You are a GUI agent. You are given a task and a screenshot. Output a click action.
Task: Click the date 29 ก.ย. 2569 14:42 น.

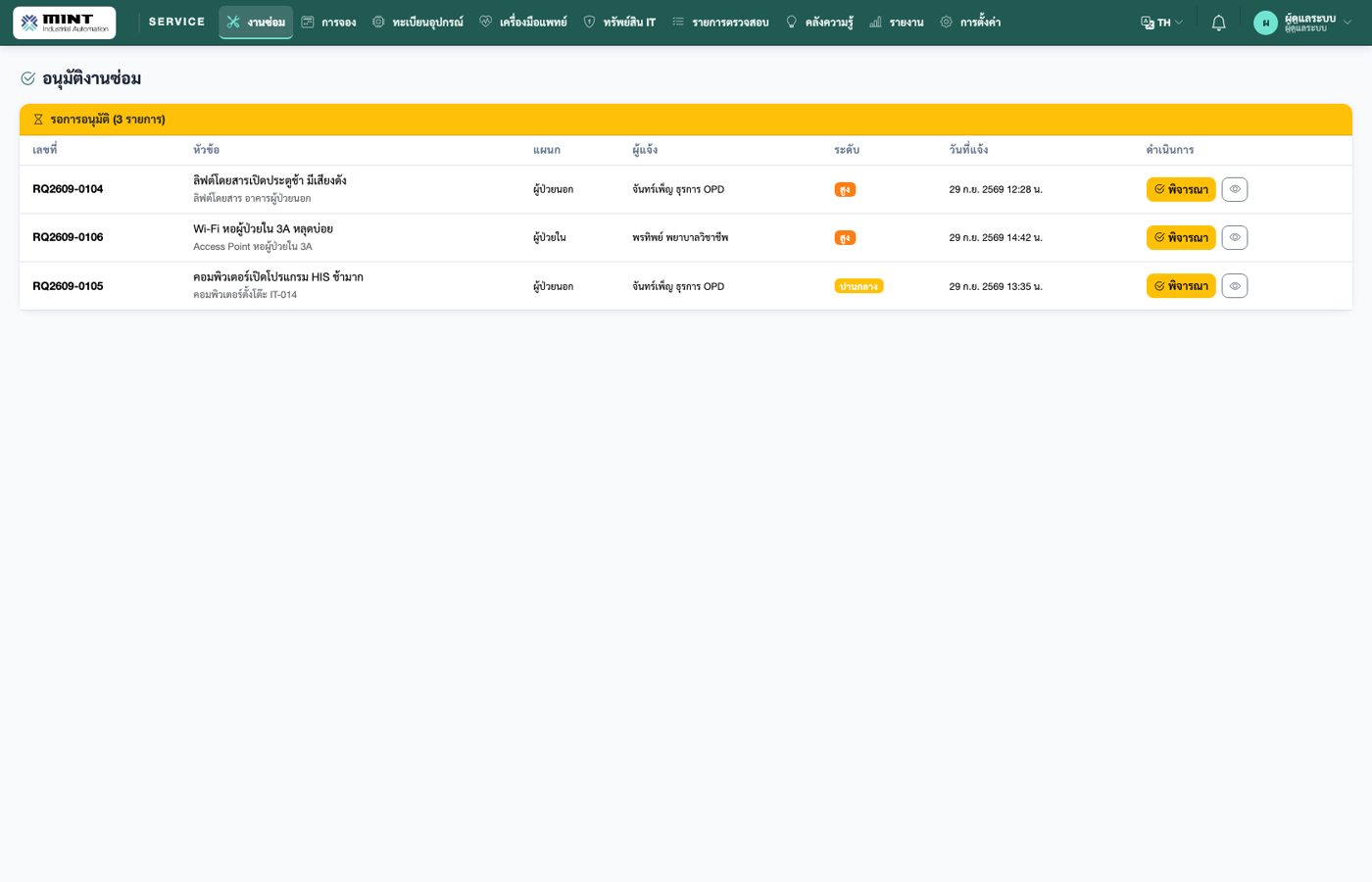point(996,237)
